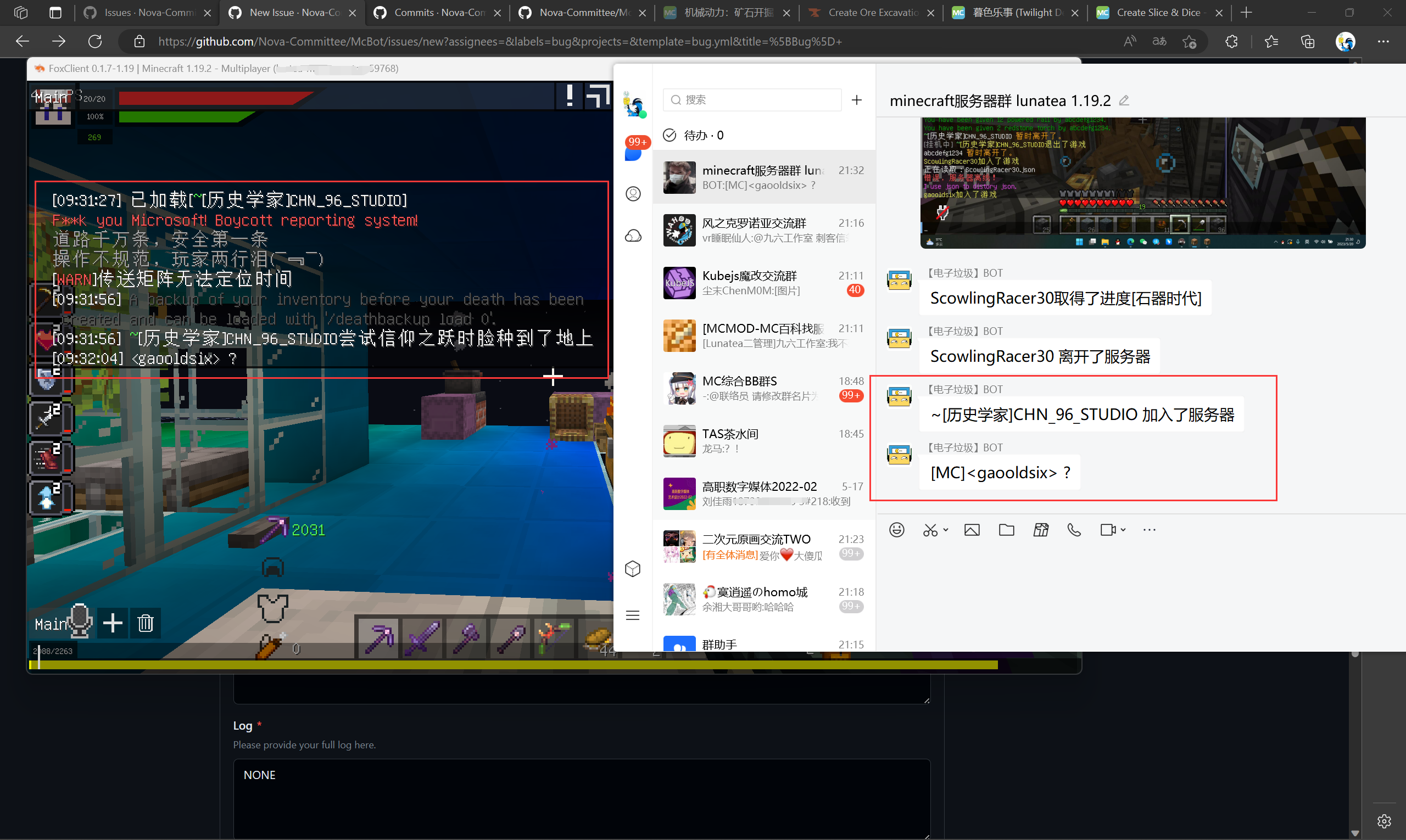
Task: Click the edit group name pencil icon
Action: coord(1125,101)
